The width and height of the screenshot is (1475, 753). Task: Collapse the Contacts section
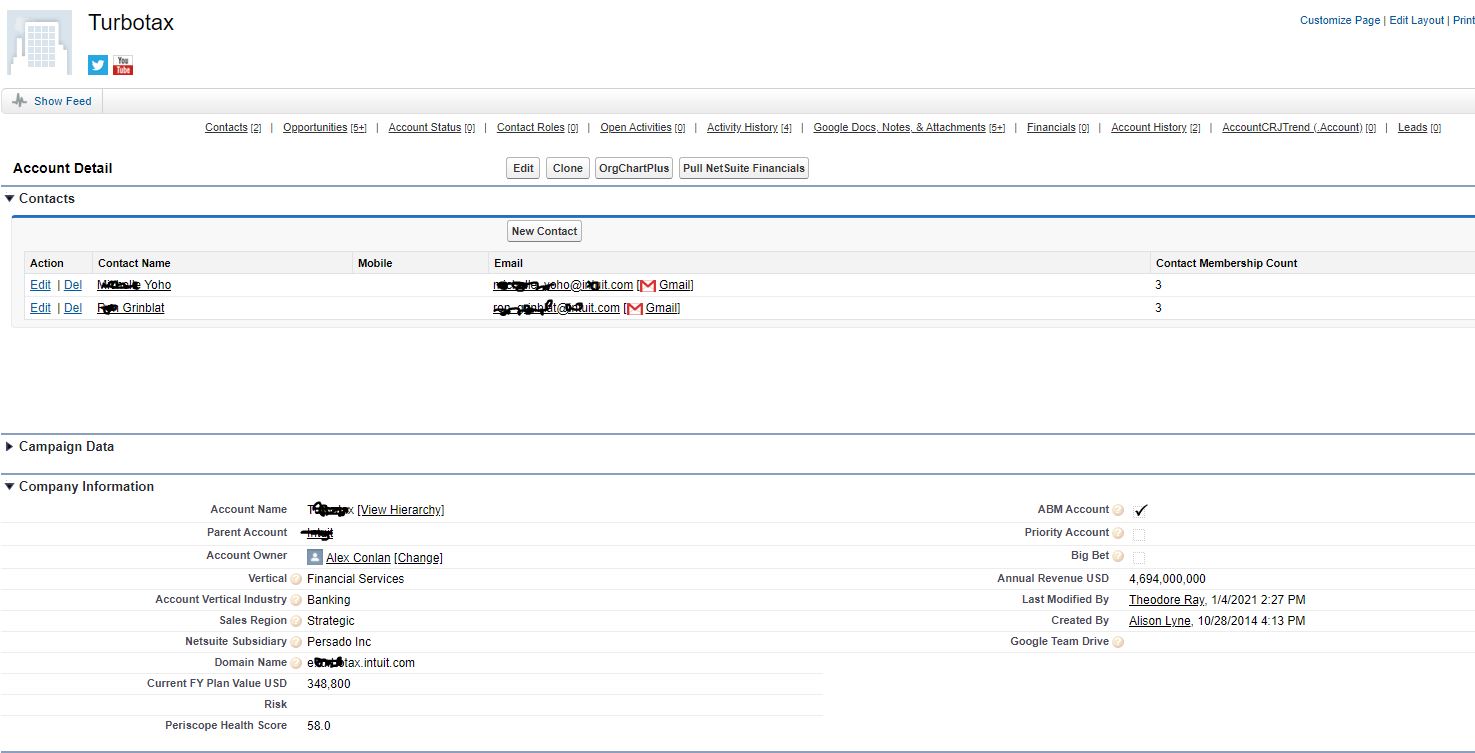(10, 198)
